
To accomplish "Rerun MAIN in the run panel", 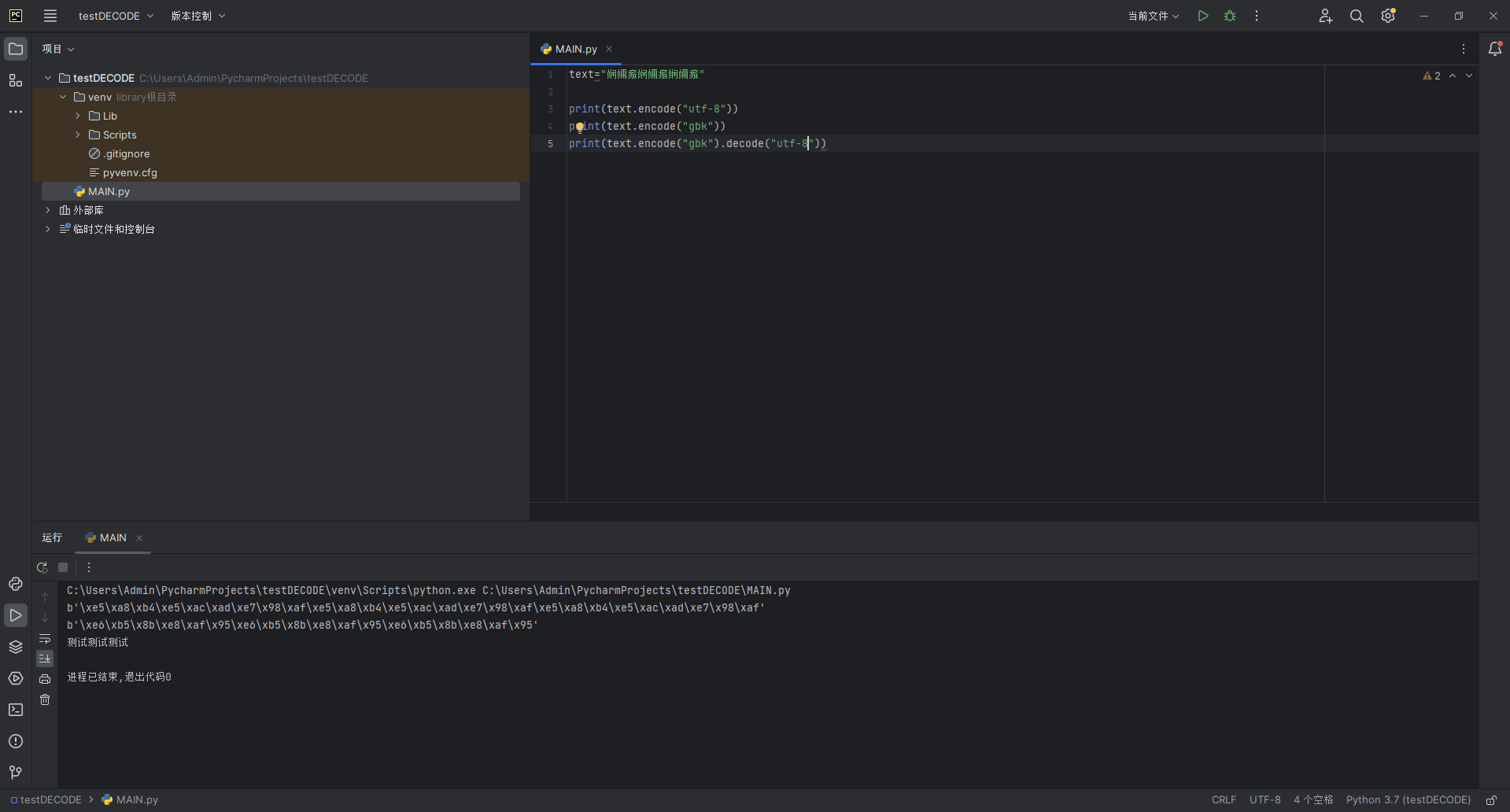I will click(42, 567).
